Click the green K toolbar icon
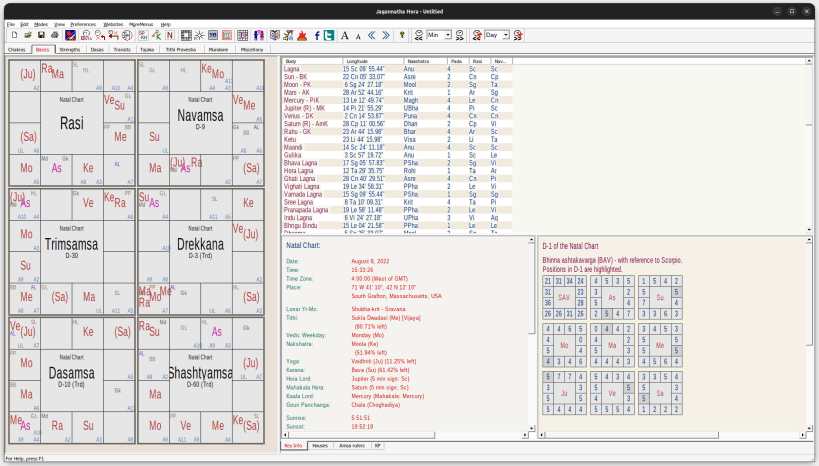The width and height of the screenshot is (819, 466). [156, 36]
